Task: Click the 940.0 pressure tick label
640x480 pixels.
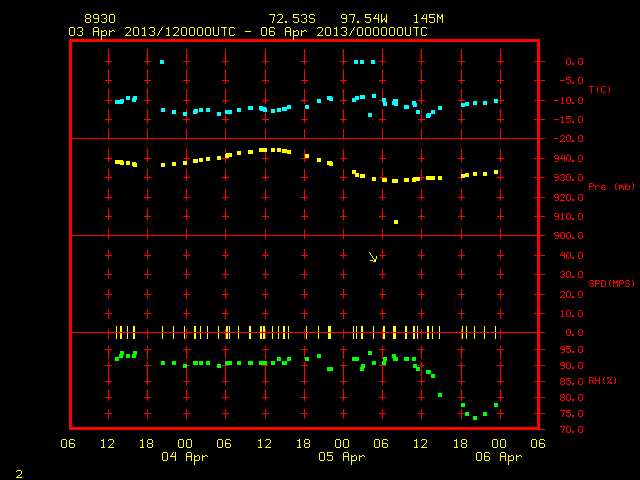Action: [569, 159]
